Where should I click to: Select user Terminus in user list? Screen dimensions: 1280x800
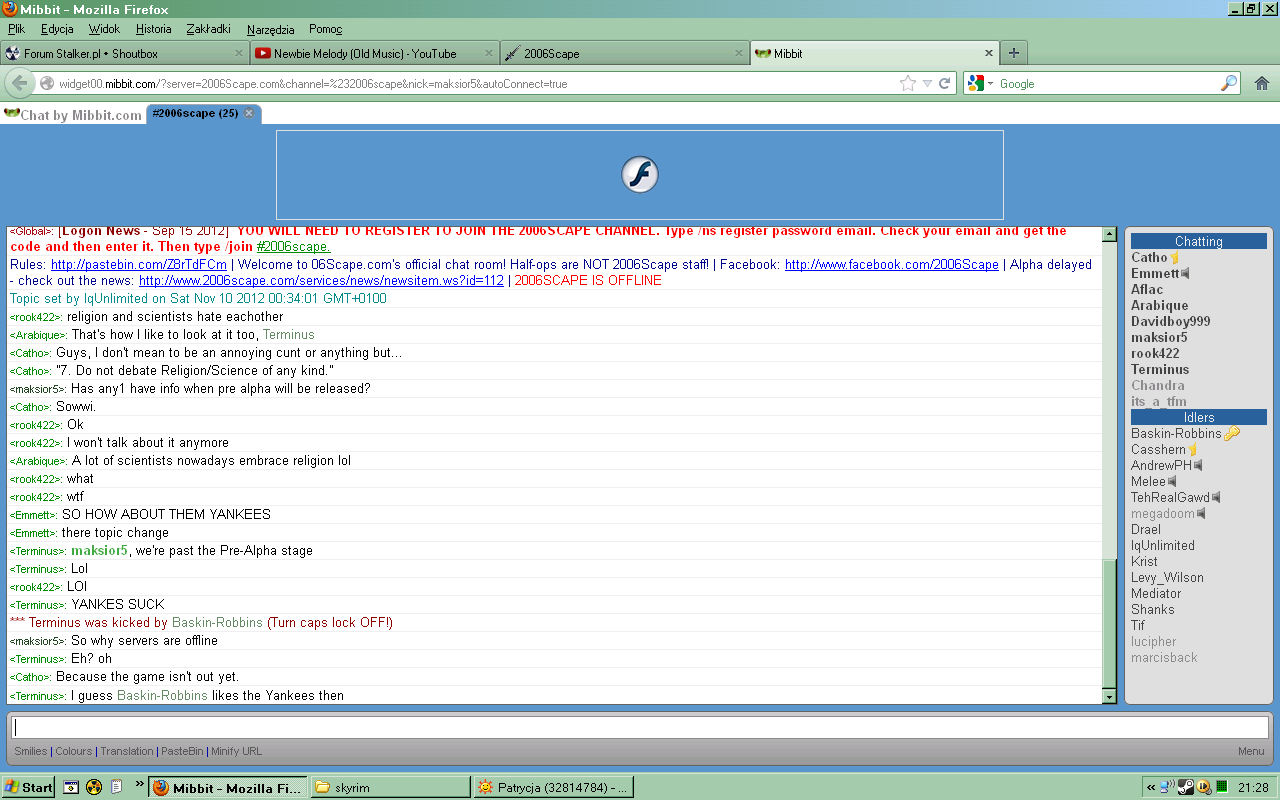1160,369
